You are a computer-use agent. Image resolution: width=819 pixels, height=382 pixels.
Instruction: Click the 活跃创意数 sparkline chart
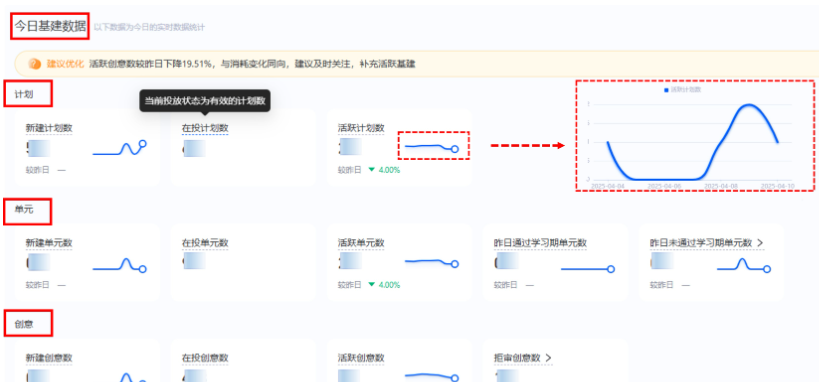[x=432, y=376]
